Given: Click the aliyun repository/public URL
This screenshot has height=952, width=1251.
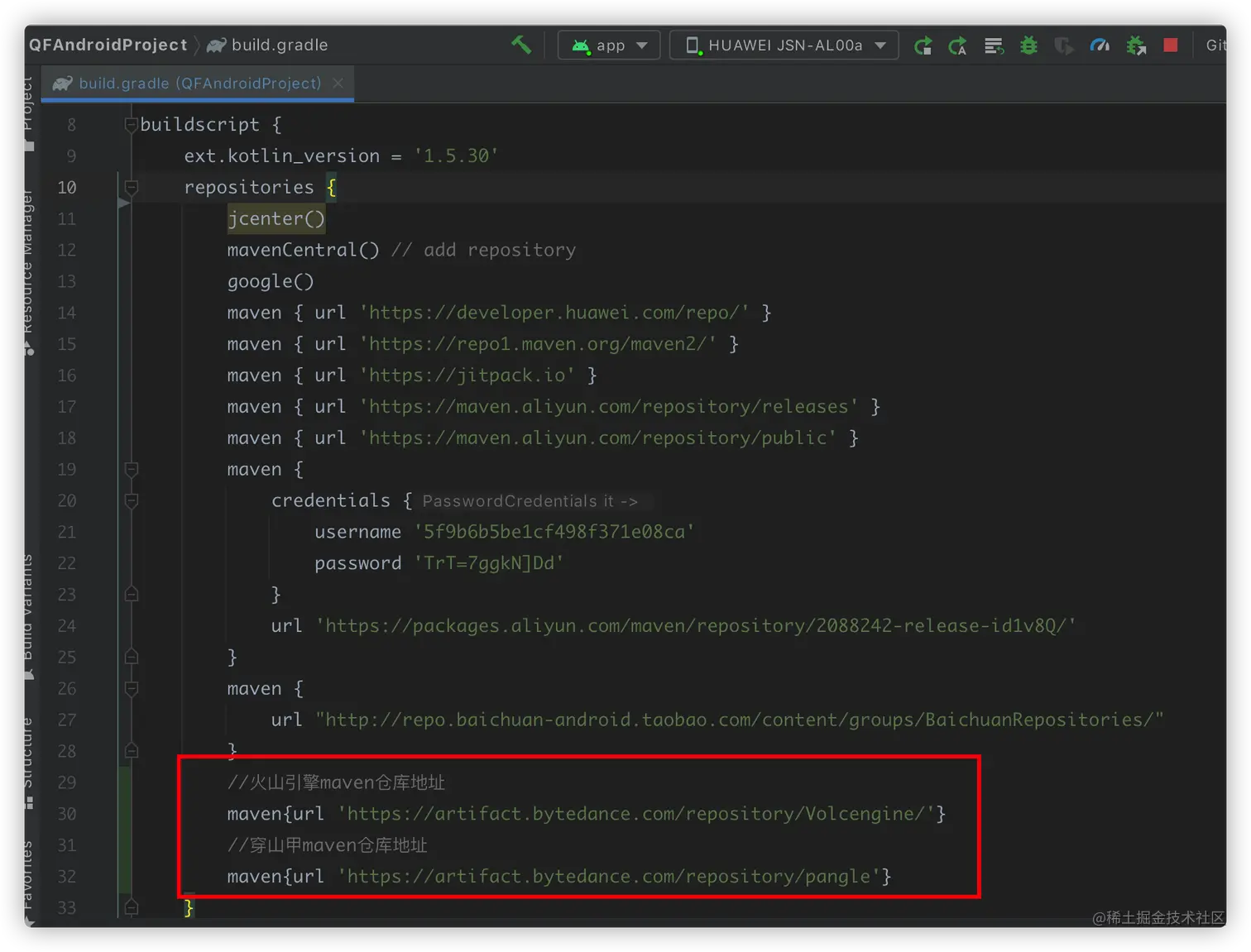Looking at the screenshot, I should [x=598, y=438].
